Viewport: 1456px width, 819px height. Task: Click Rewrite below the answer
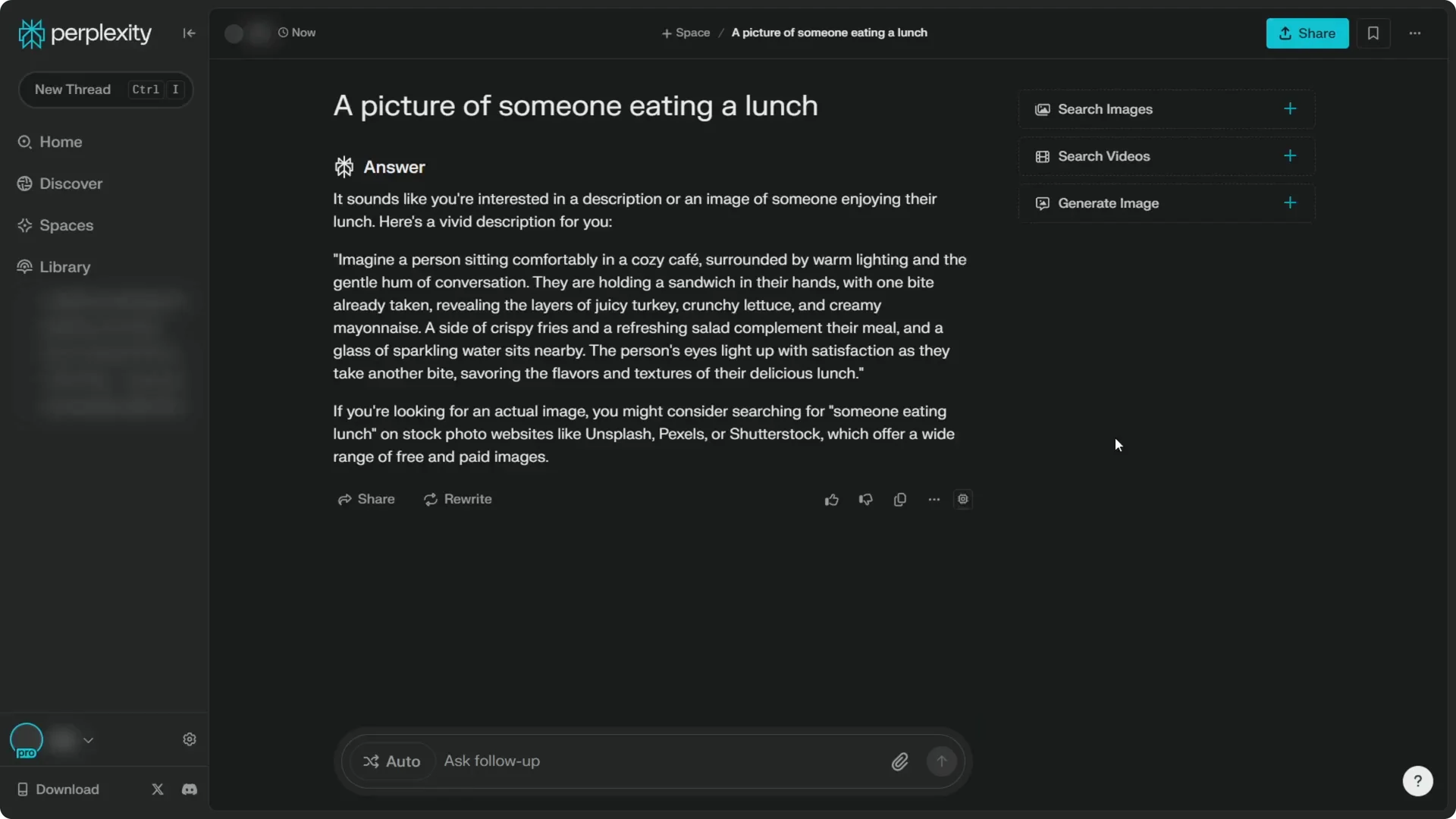pos(458,499)
